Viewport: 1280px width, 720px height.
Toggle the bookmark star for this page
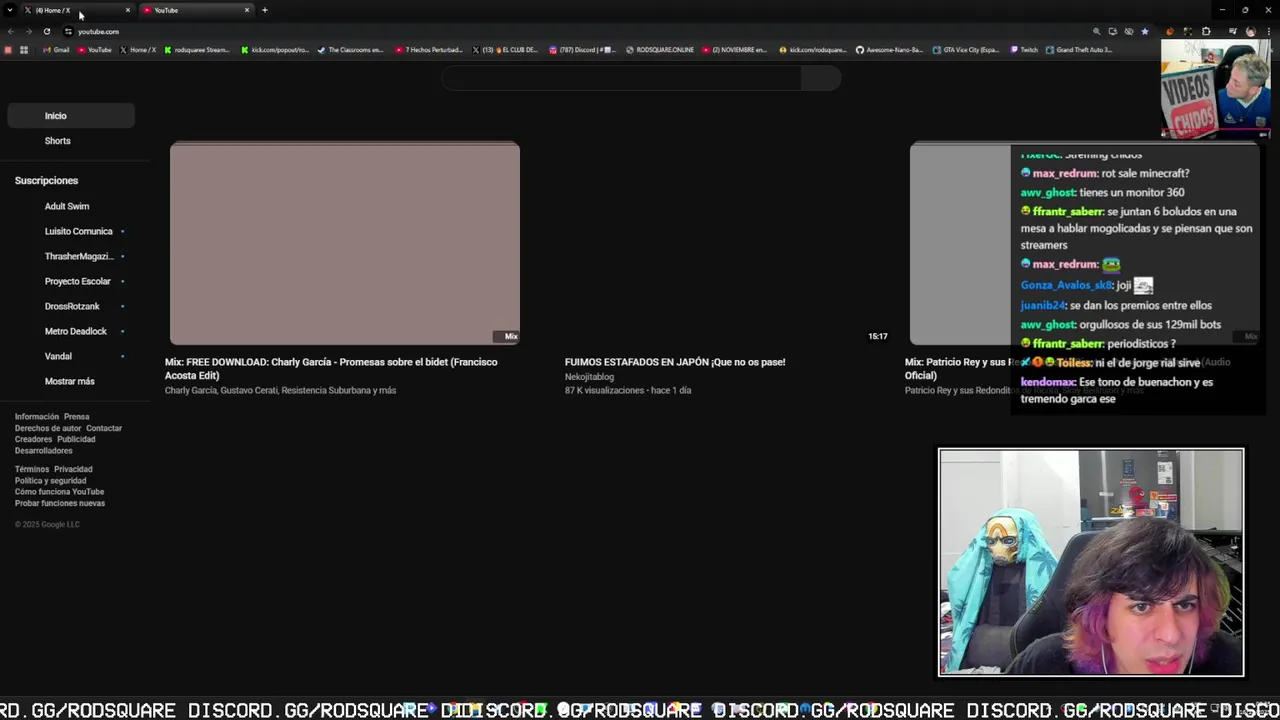(x=1145, y=31)
